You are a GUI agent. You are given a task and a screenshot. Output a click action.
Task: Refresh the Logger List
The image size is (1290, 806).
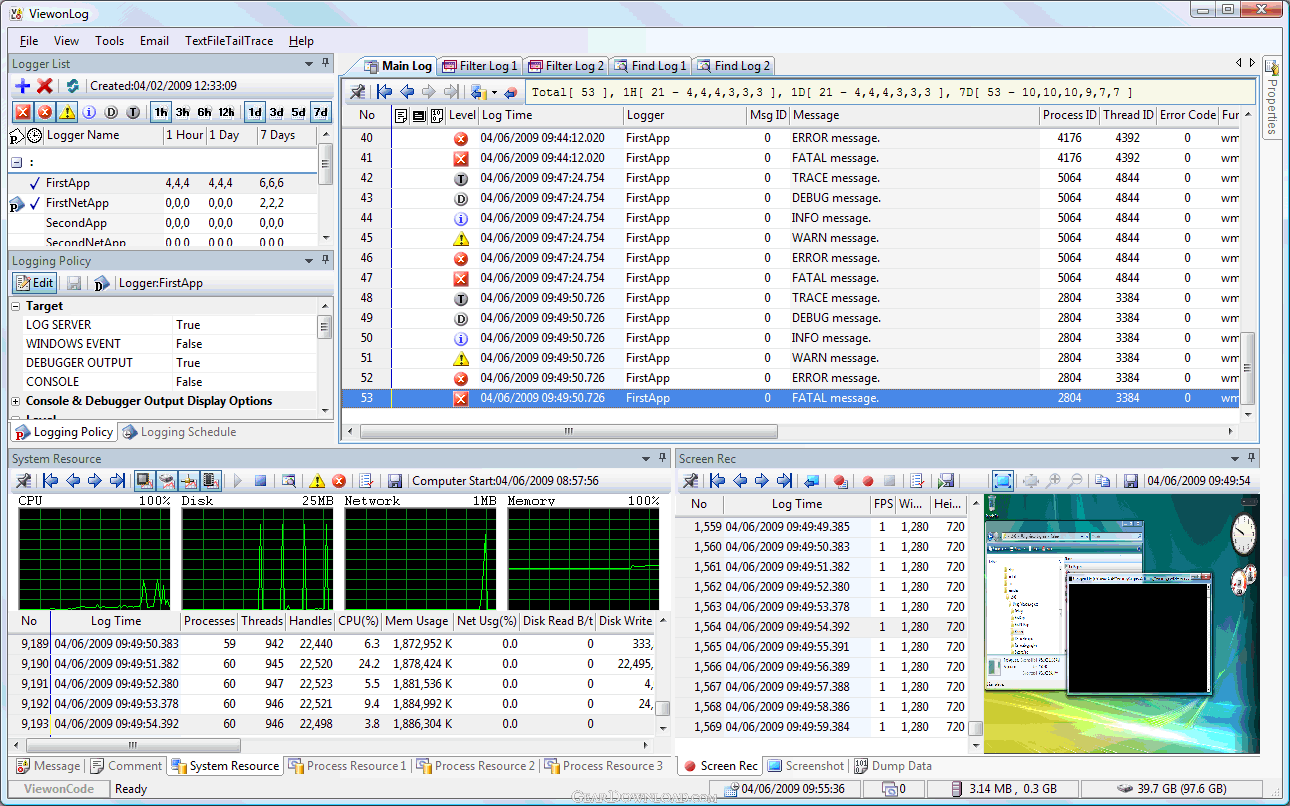[x=72, y=86]
